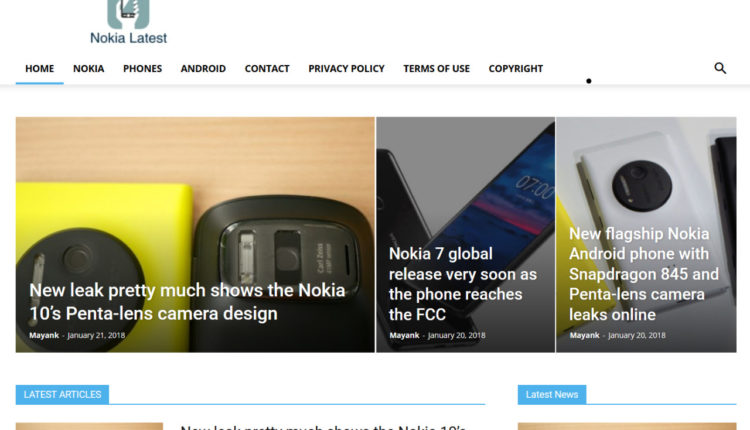Open the PRIVACY POLICY page

pos(346,68)
